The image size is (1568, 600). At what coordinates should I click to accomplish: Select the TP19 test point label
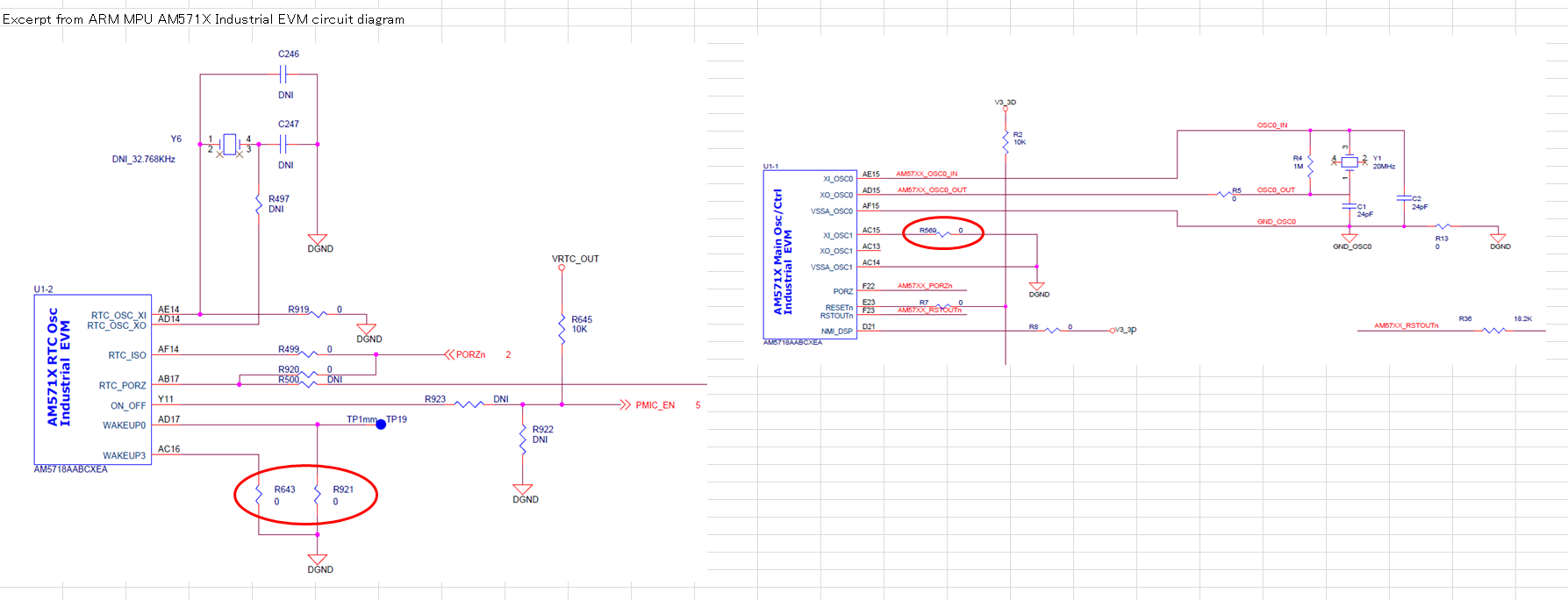click(397, 419)
